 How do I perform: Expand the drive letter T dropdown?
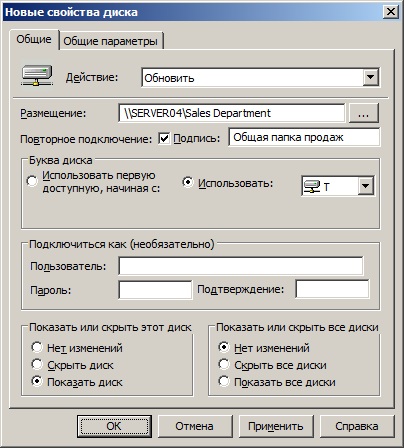(x=366, y=186)
